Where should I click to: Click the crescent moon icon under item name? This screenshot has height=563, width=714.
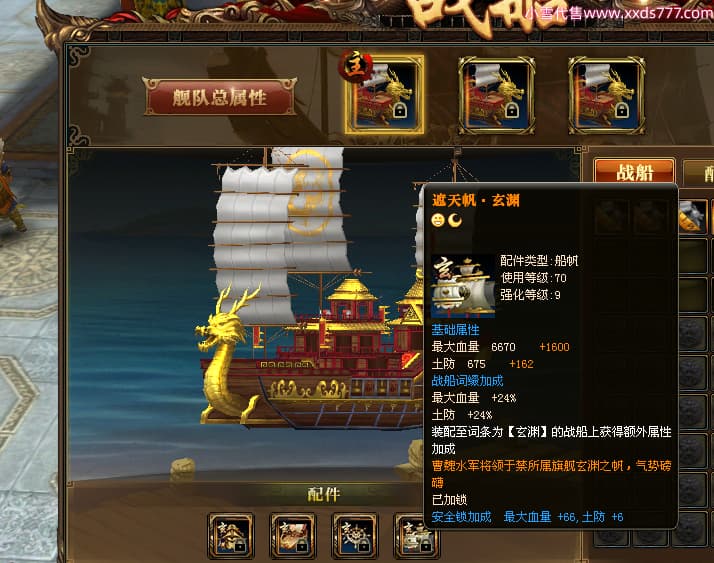[x=455, y=220]
